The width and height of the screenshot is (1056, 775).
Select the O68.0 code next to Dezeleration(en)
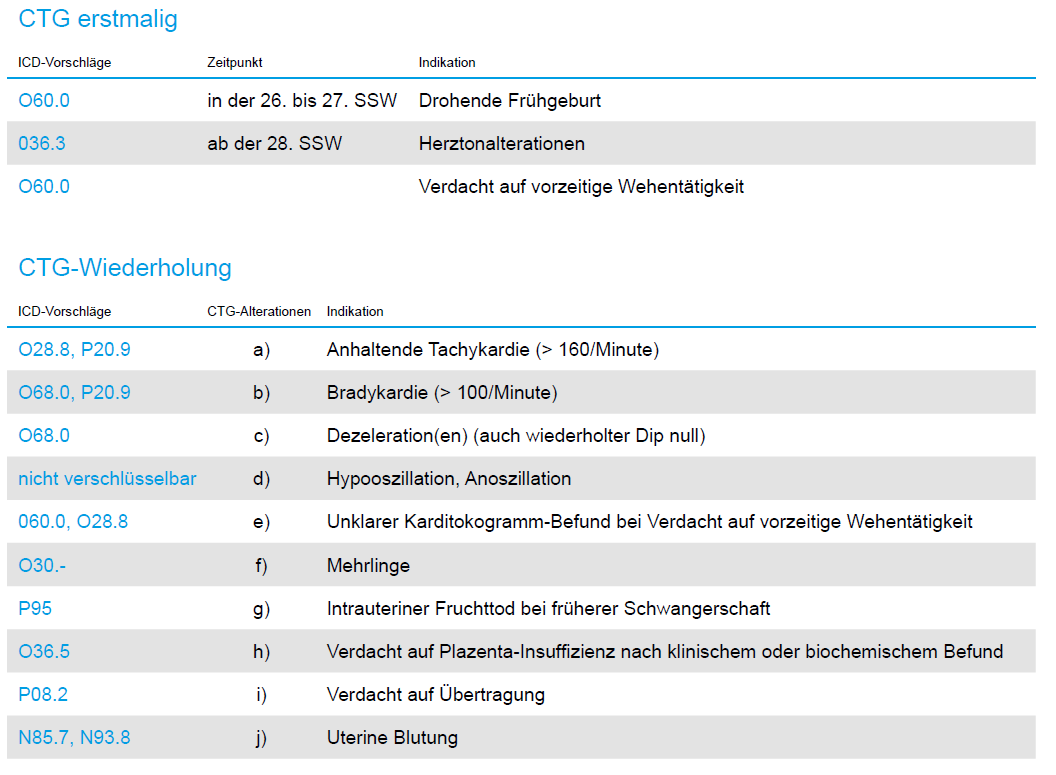44,436
